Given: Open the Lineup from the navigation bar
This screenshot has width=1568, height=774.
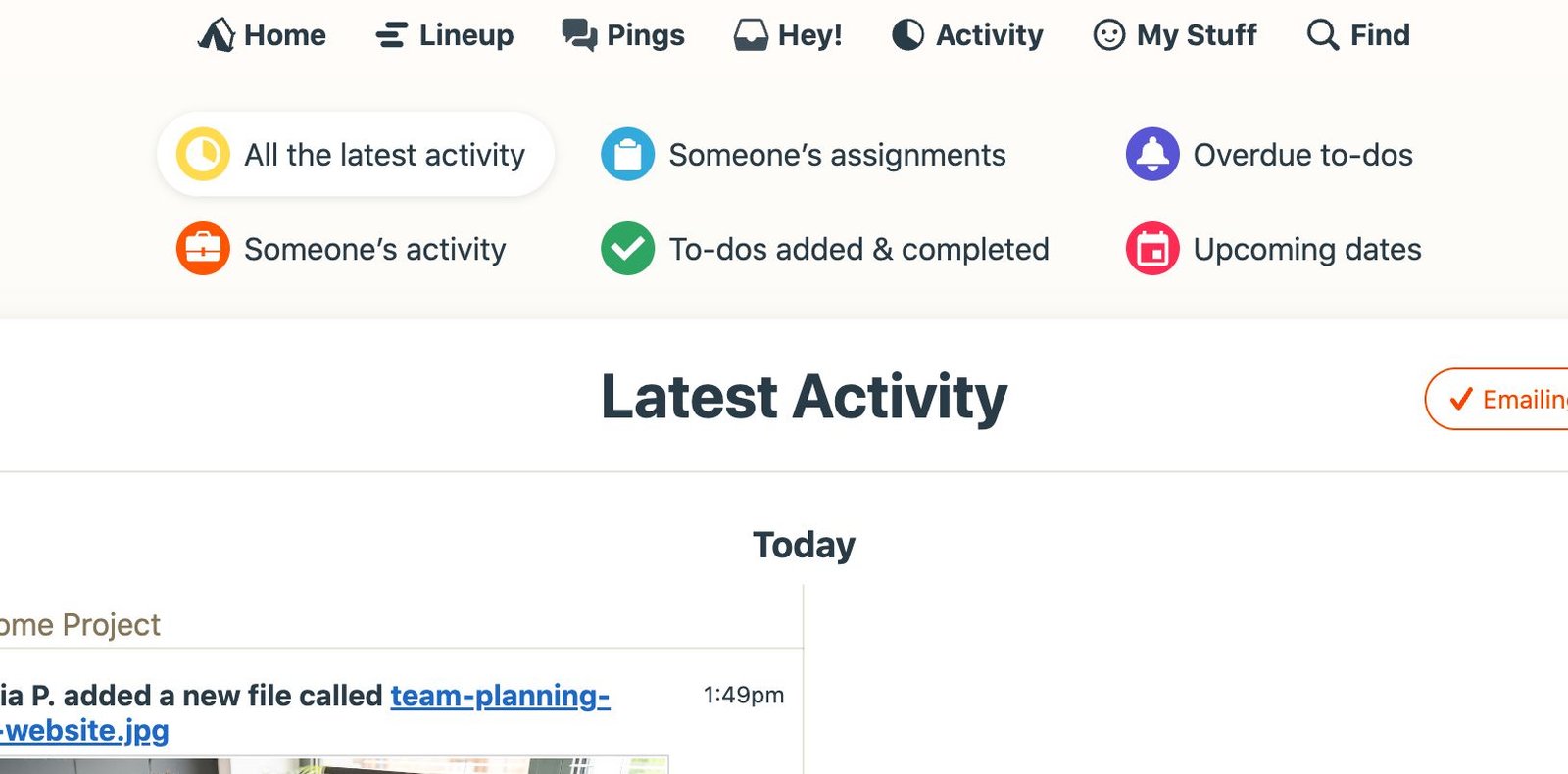Looking at the screenshot, I should point(446,34).
